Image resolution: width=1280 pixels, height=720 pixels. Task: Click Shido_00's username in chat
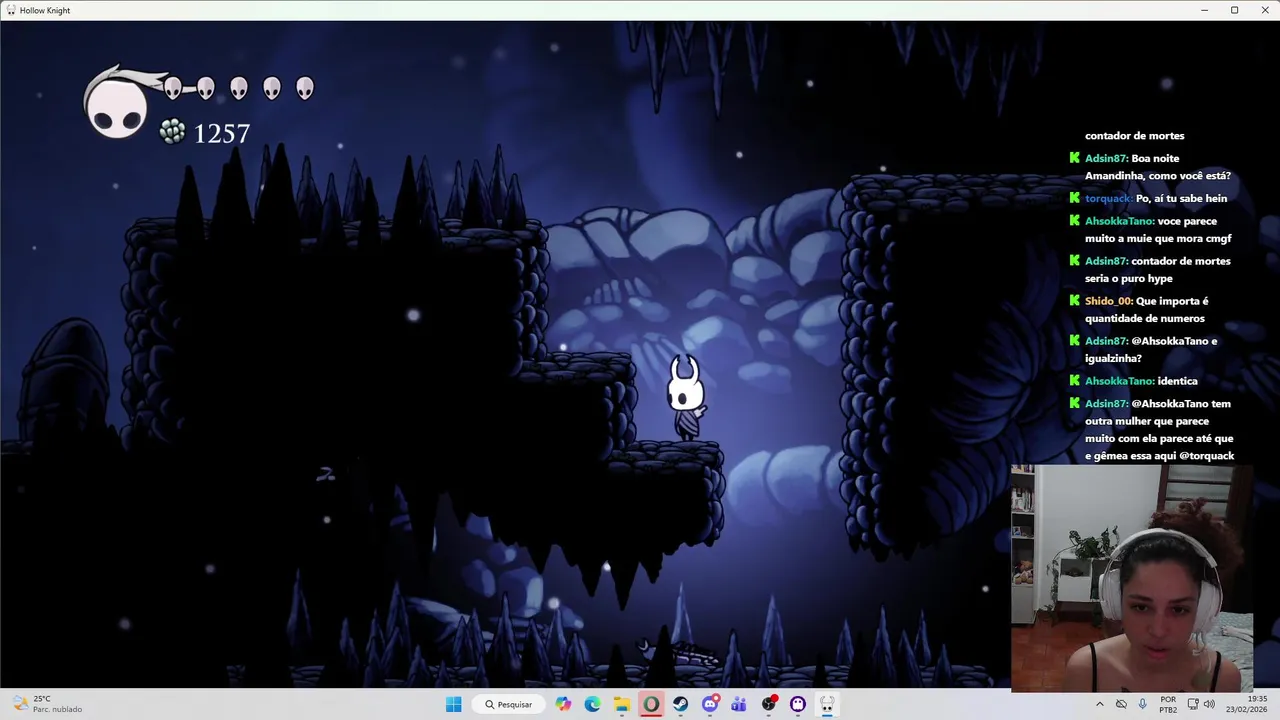(1109, 301)
